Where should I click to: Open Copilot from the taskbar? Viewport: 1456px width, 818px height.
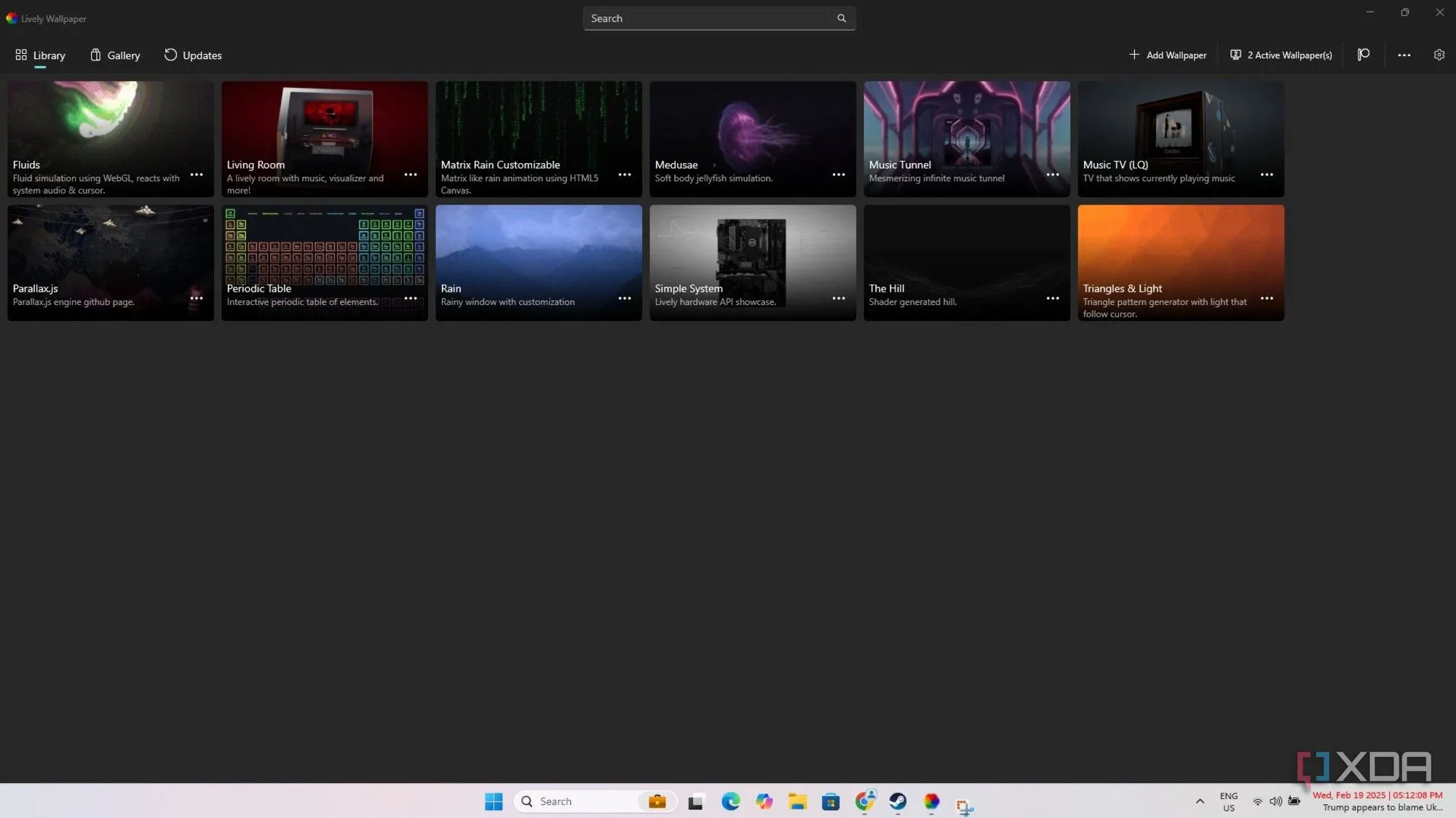(x=764, y=801)
